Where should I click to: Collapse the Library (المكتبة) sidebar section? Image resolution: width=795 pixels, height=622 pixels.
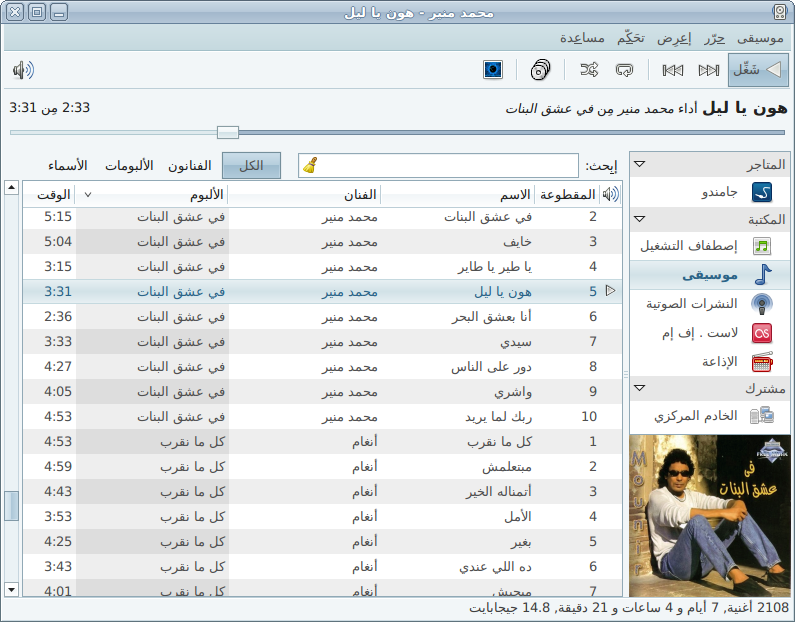pyautogui.click(x=639, y=220)
